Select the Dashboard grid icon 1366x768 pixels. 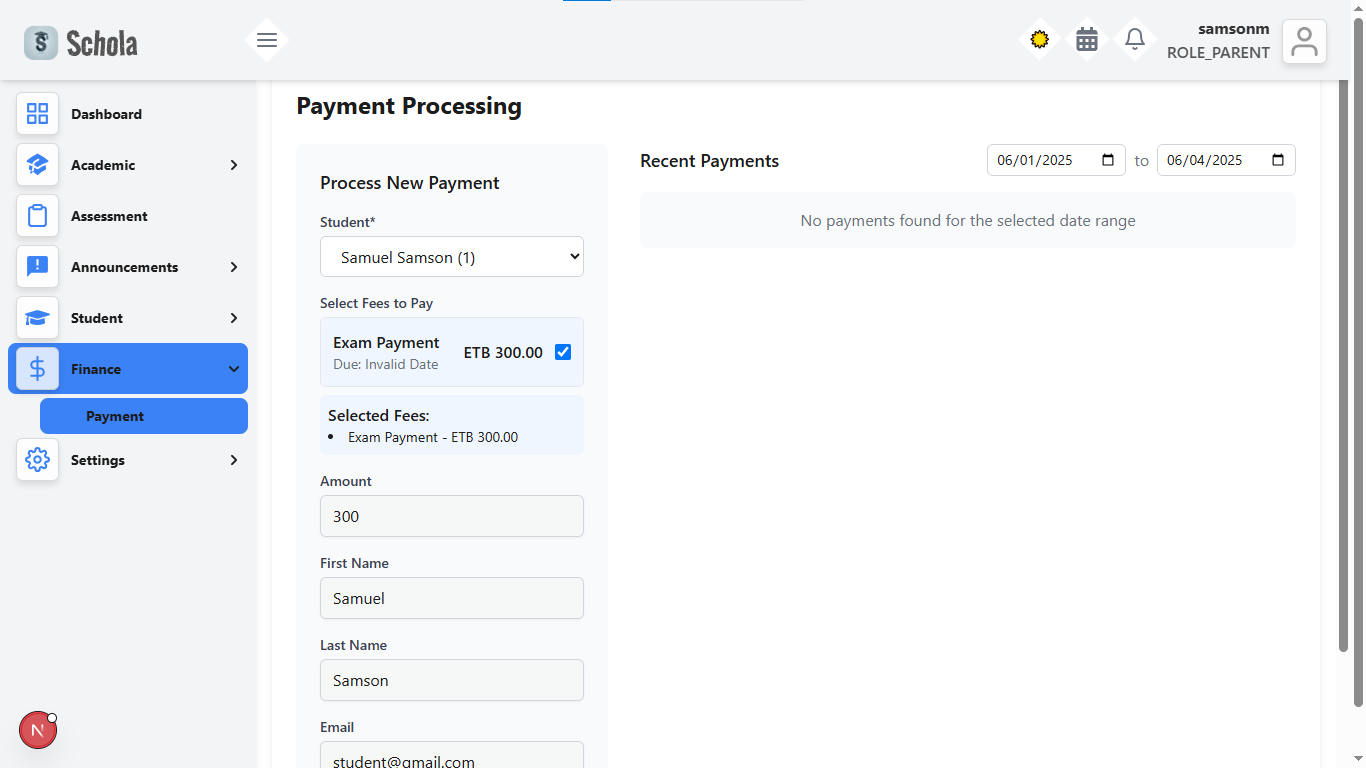point(37,114)
